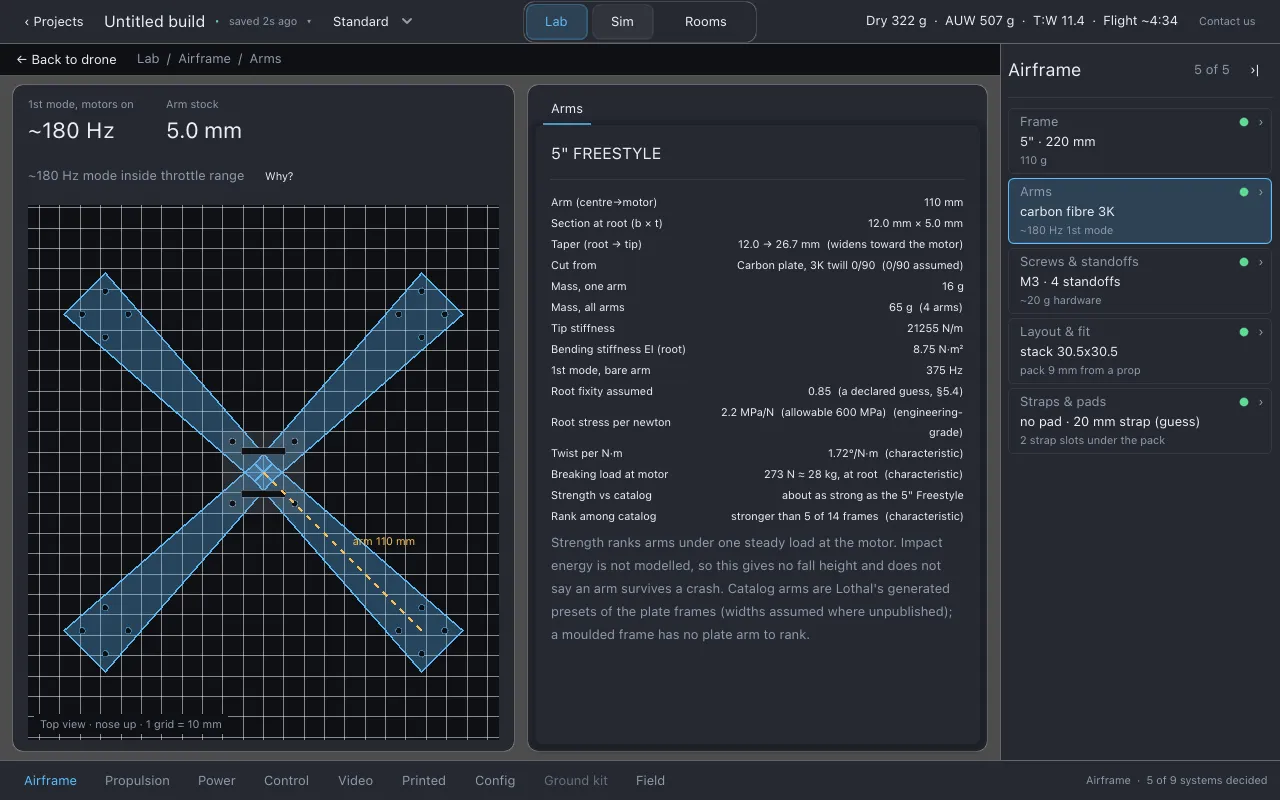The image size is (1280, 800).
Task: Select the Arms carbon fibre 3K card
Action: click(1139, 211)
